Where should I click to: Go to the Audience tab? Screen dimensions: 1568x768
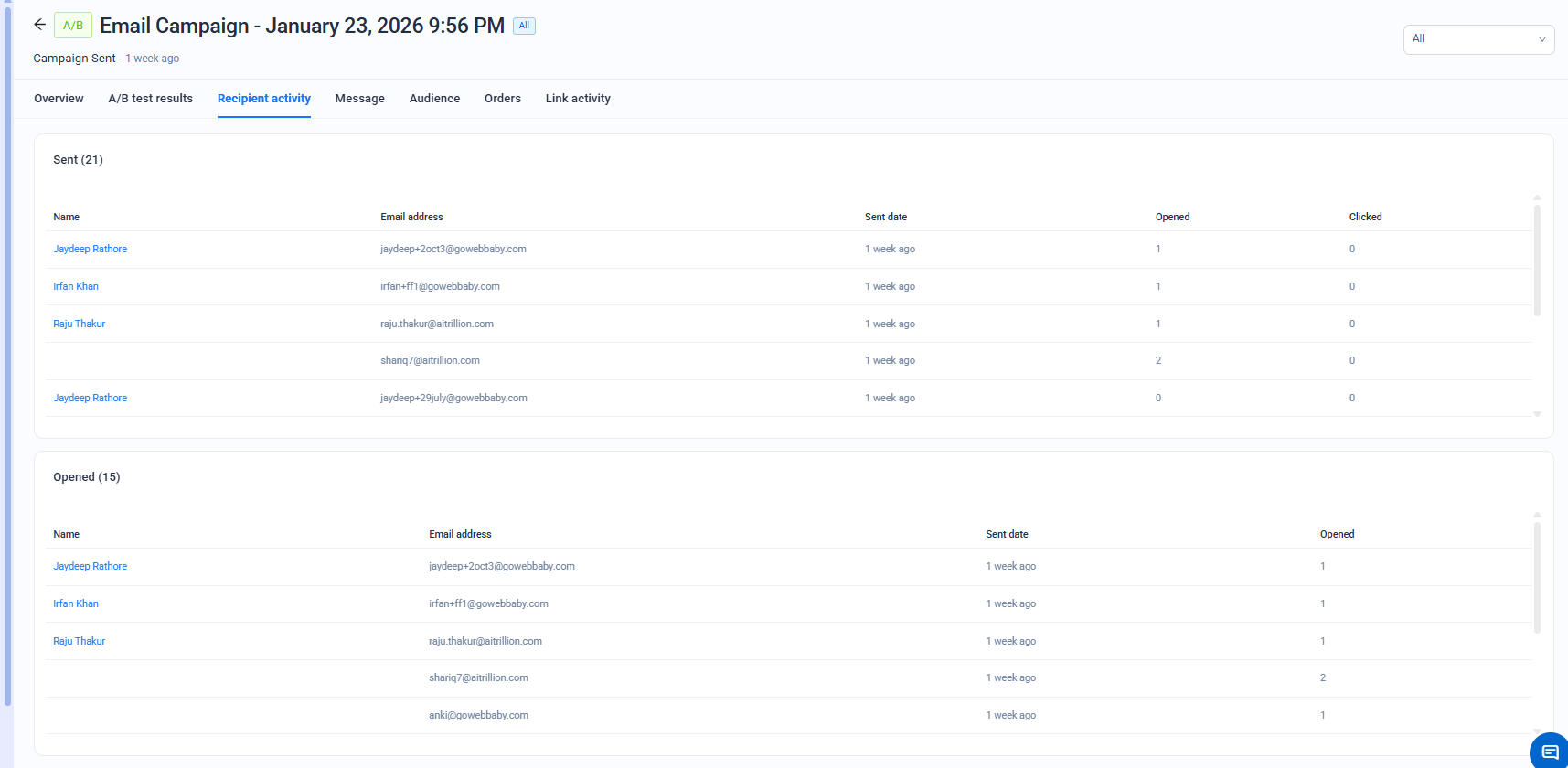pos(434,99)
